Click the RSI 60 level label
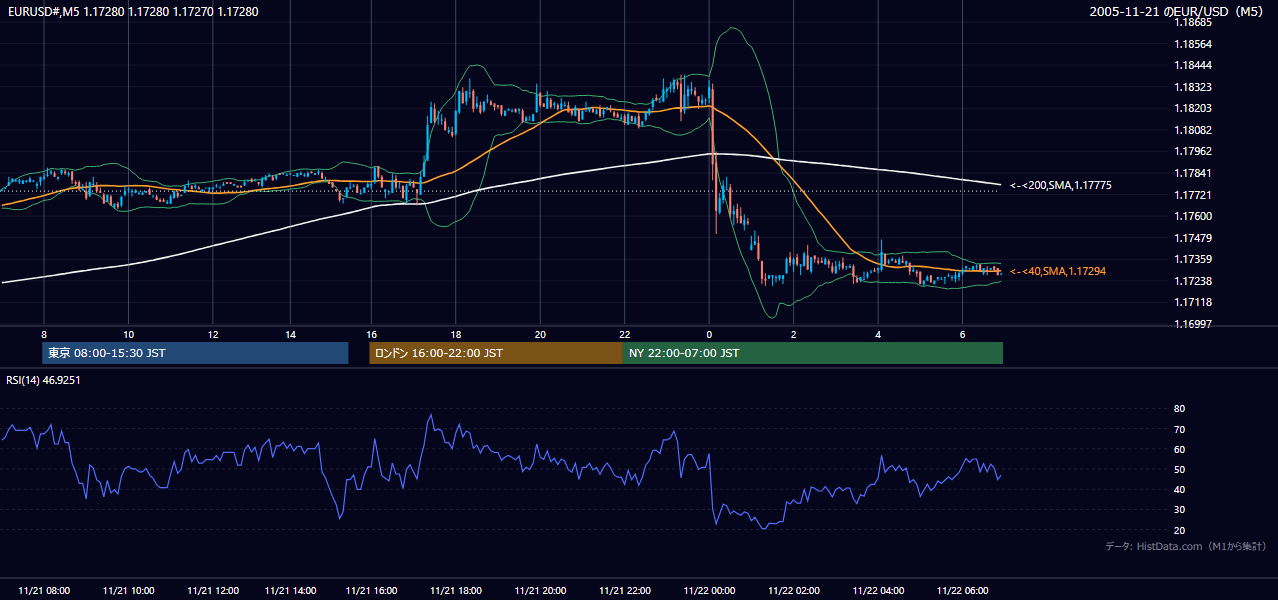Image resolution: width=1278 pixels, height=600 pixels. (x=1179, y=449)
